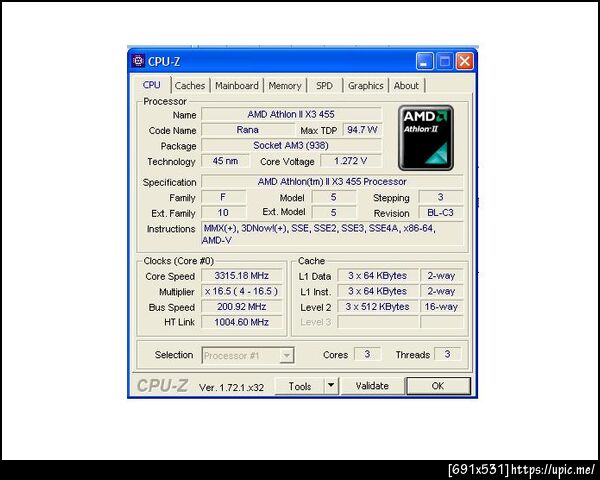Expand the Tools dropdown arrow

tap(331, 386)
